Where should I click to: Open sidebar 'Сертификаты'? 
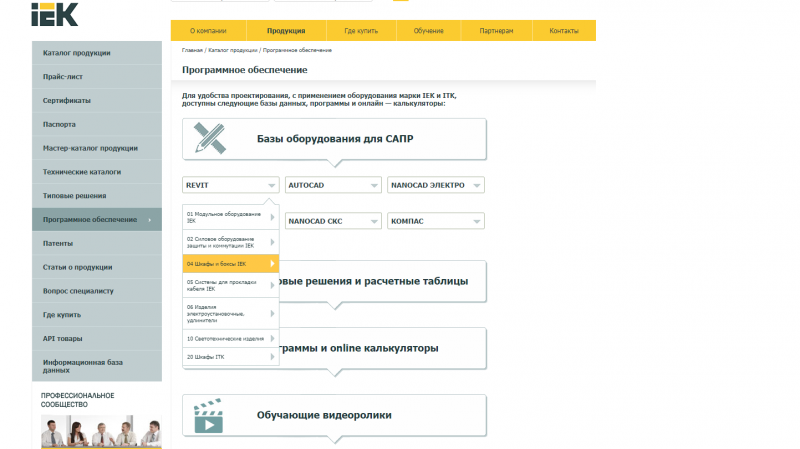(97, 101)
